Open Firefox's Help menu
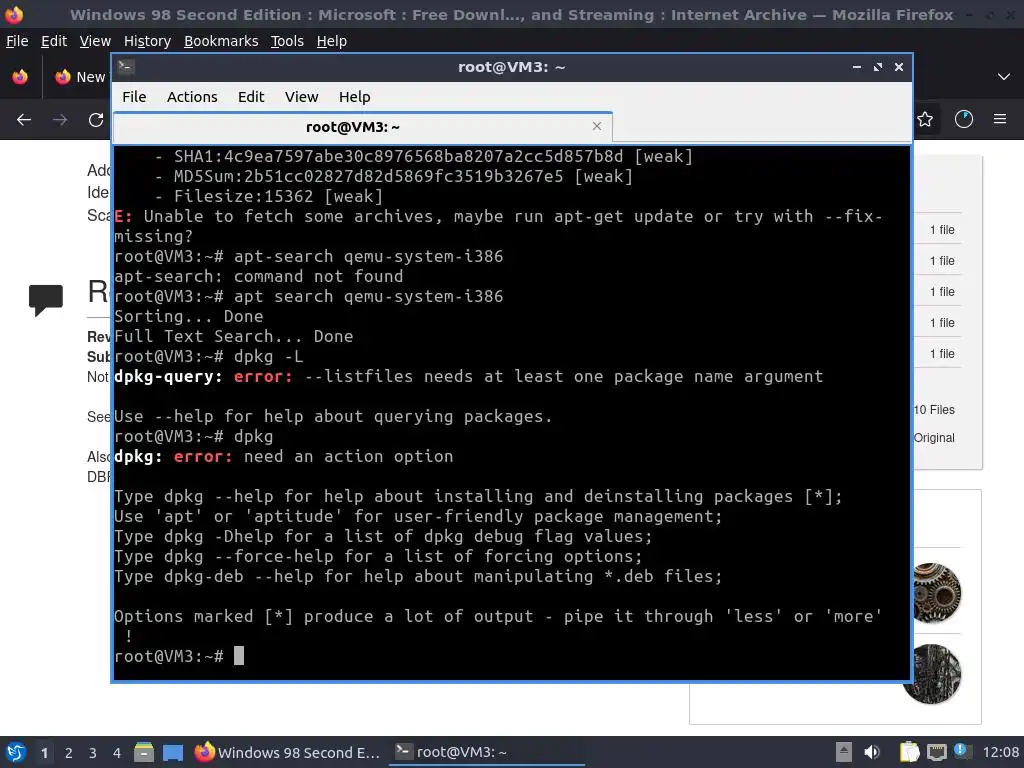Screen dimensions: 1024x768 tap(332, 41)
